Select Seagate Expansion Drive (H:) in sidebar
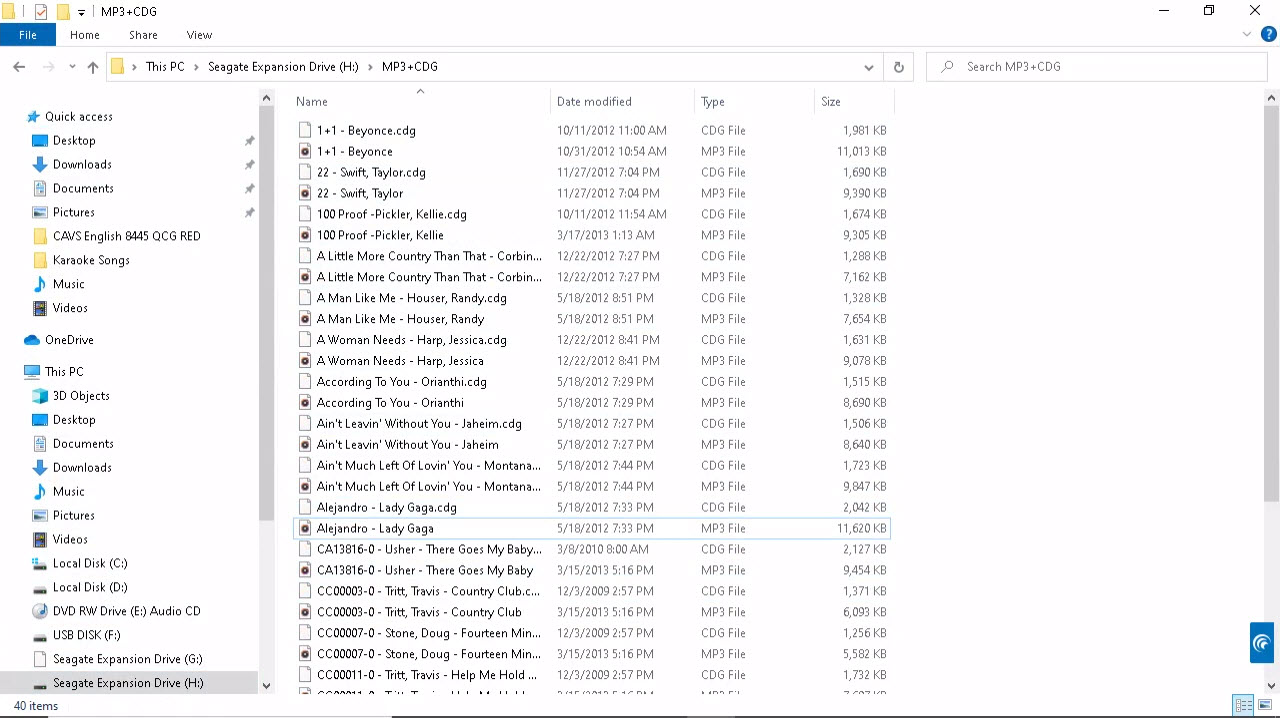 click(128, 684)
